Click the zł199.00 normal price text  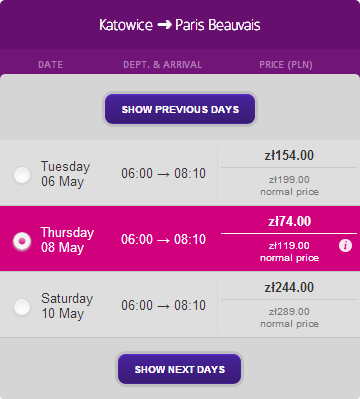(x=289, y=186)
